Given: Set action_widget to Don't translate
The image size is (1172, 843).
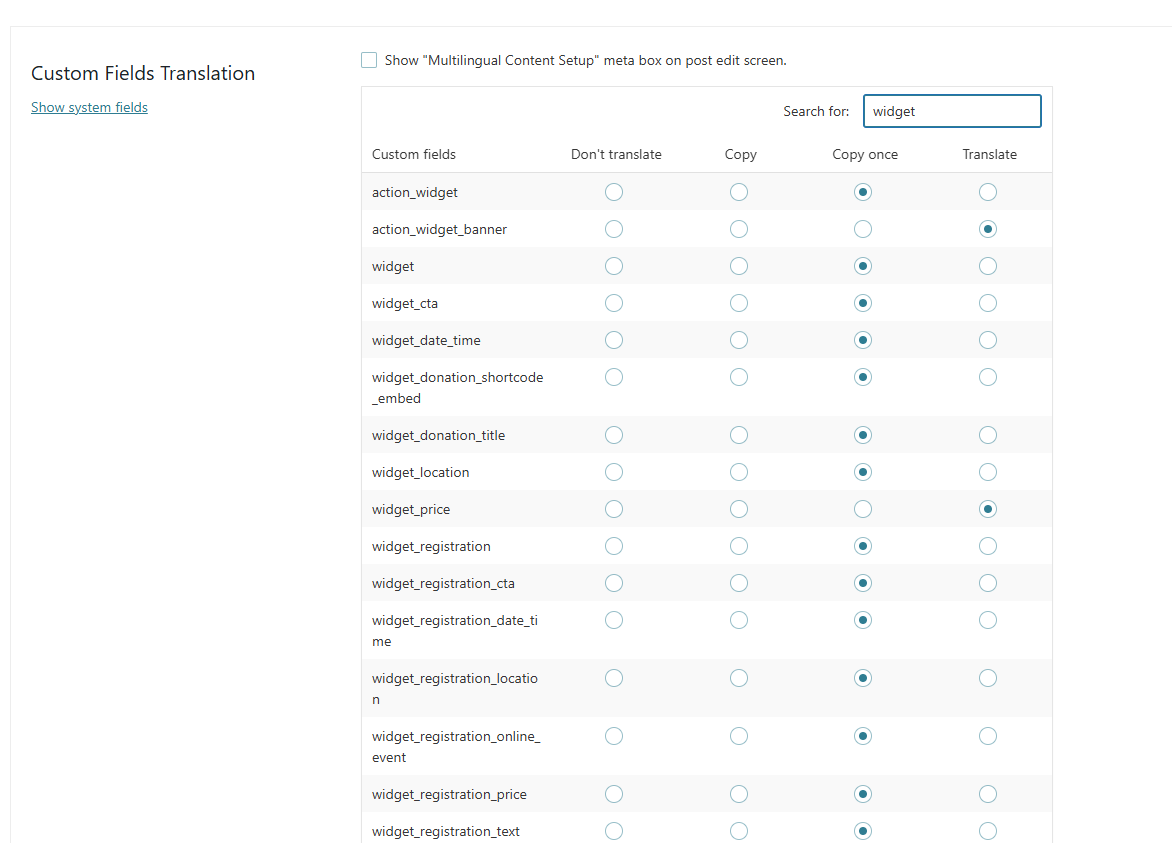Looking at the screenshot, I should click(614, 192).
